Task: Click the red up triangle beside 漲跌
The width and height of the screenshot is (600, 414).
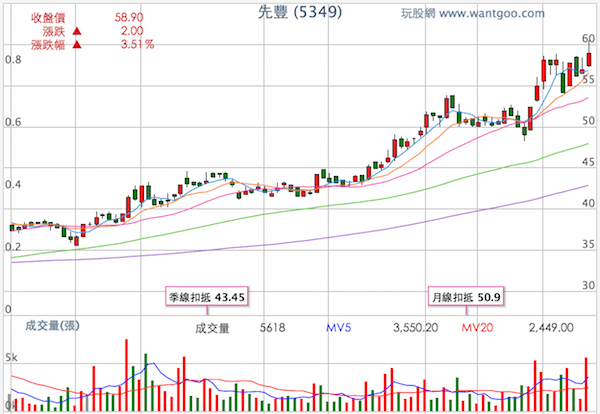Action: [77, 31]
